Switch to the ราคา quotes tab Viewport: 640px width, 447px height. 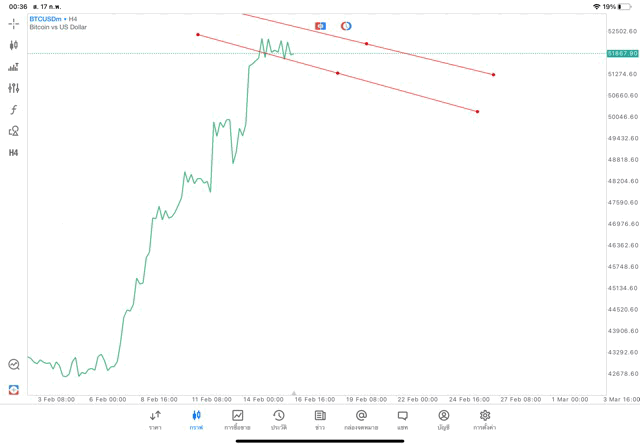pos(155,419)
